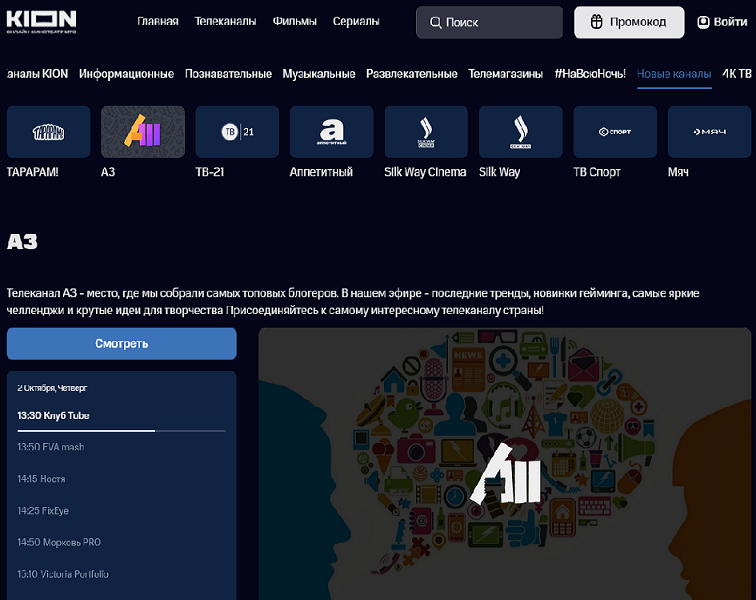Image resolution: width=756 pixels, height=600 pixels.
Task: Open the Silk Way Cinema channel tile
Action: coord(425,132)
